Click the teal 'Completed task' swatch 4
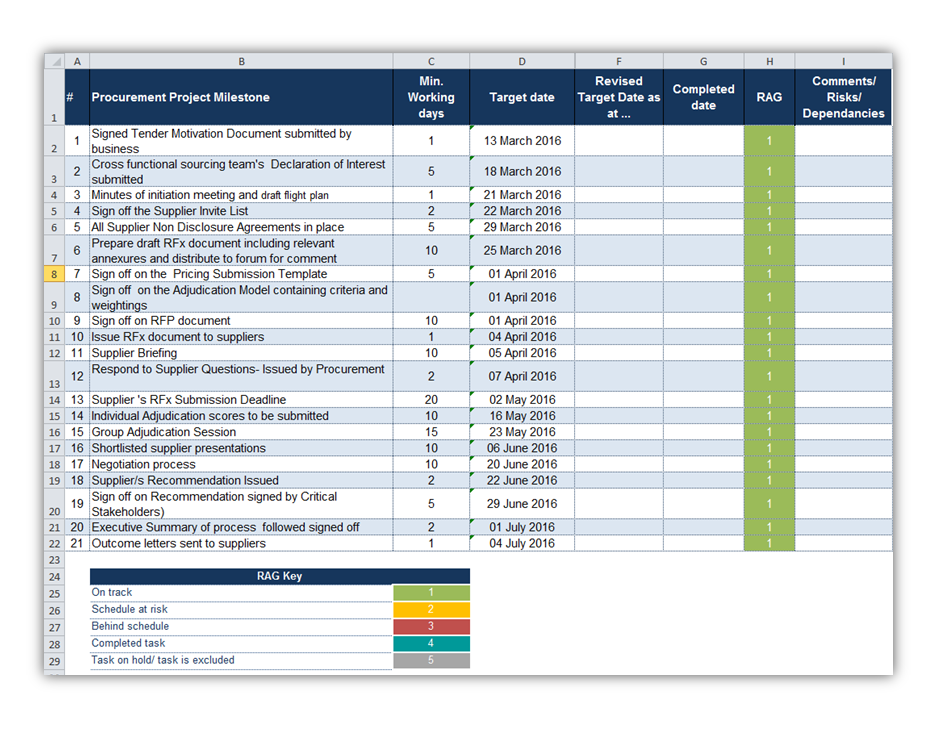Screen dimensions: 948x735 click(431, 643)
